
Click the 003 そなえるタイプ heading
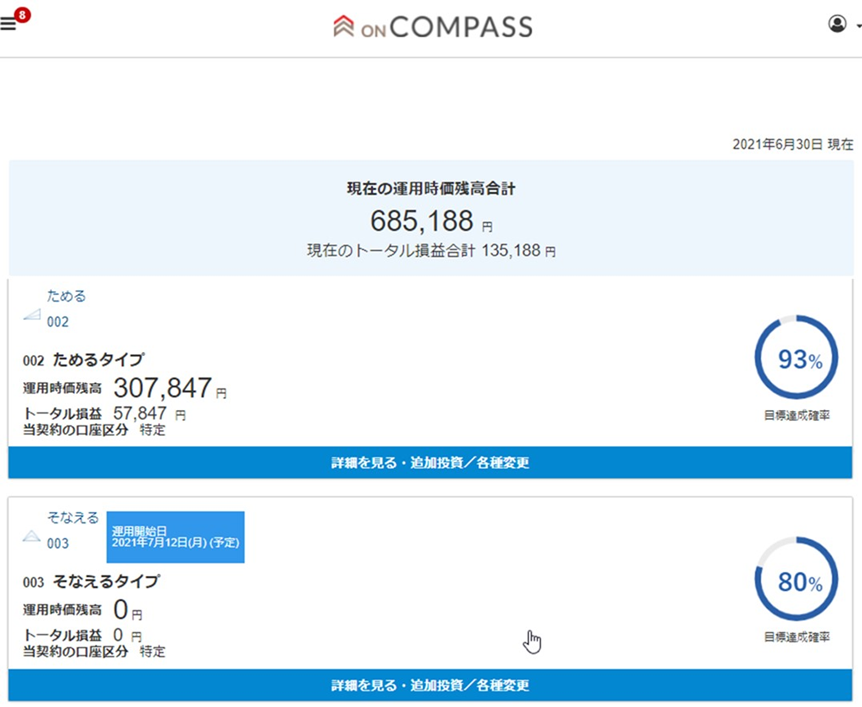click(91, 582)
